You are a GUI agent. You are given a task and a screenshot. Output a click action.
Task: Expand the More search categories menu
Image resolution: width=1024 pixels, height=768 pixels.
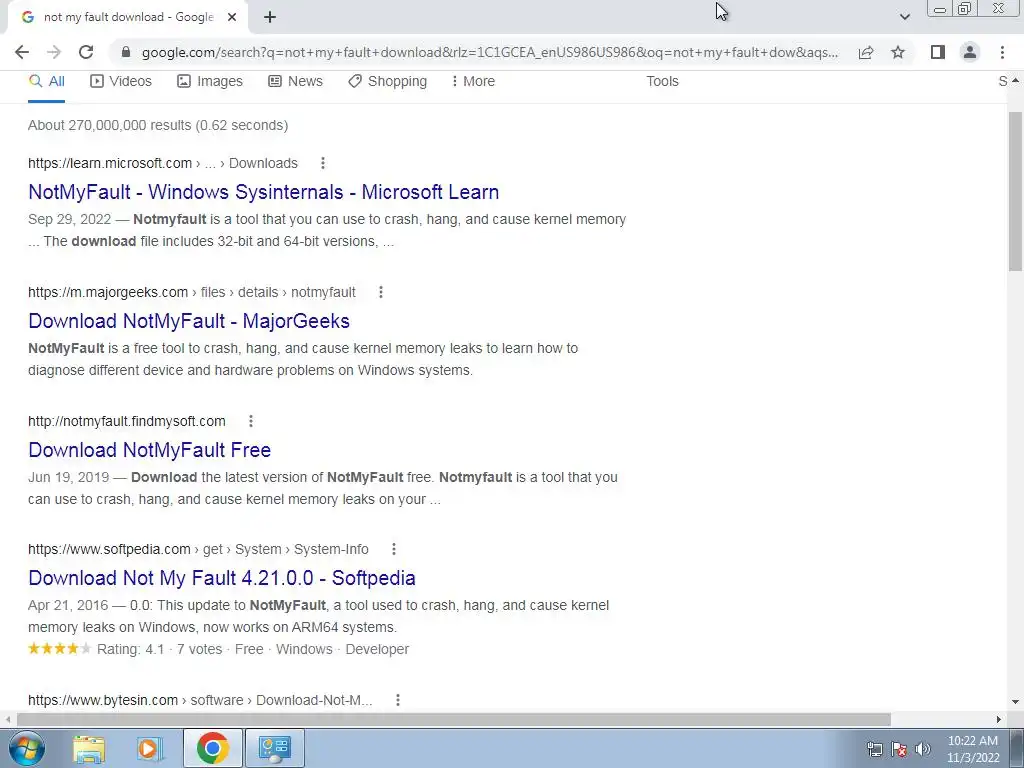click(473, 82)
